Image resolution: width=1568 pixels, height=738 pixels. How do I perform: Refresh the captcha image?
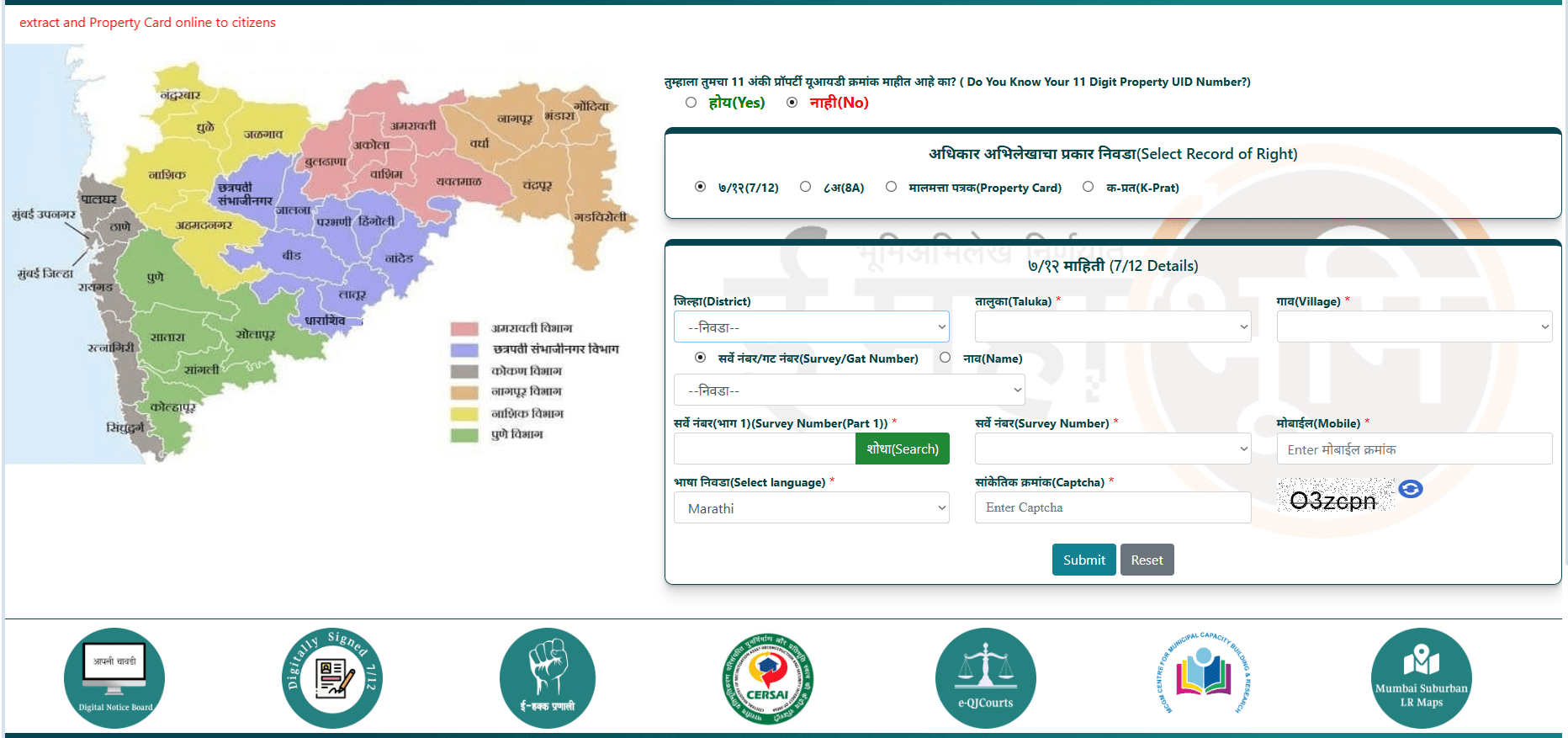click(1411, 489)
